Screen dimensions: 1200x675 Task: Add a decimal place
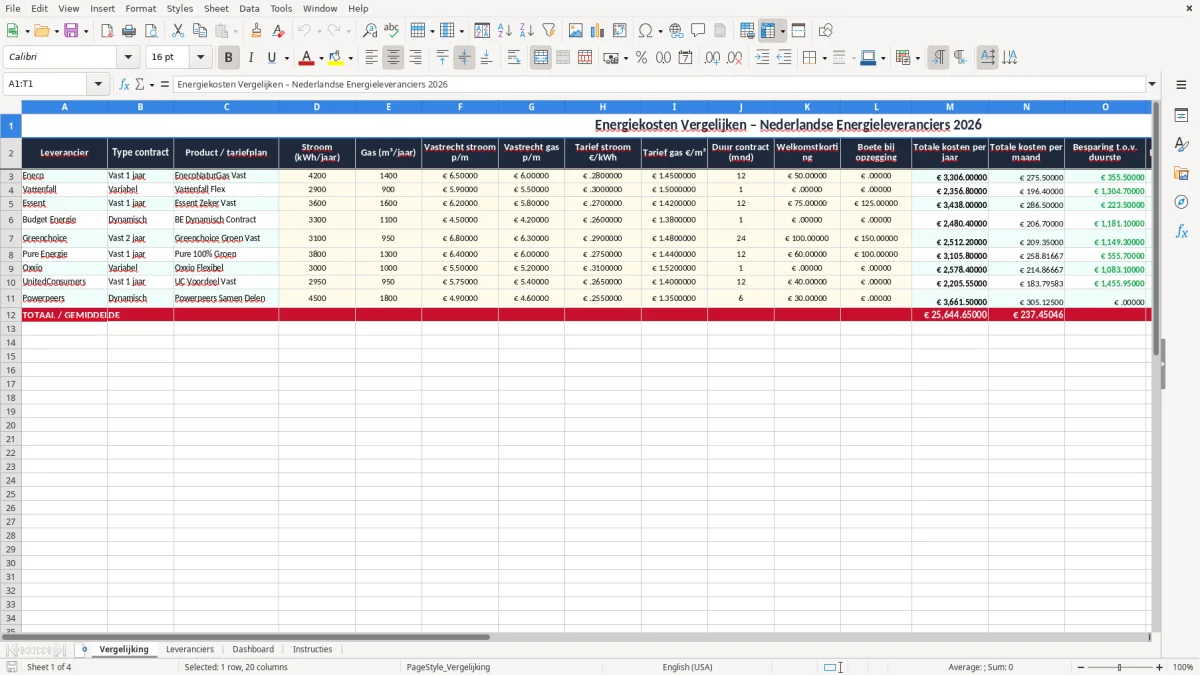(712, 58)
